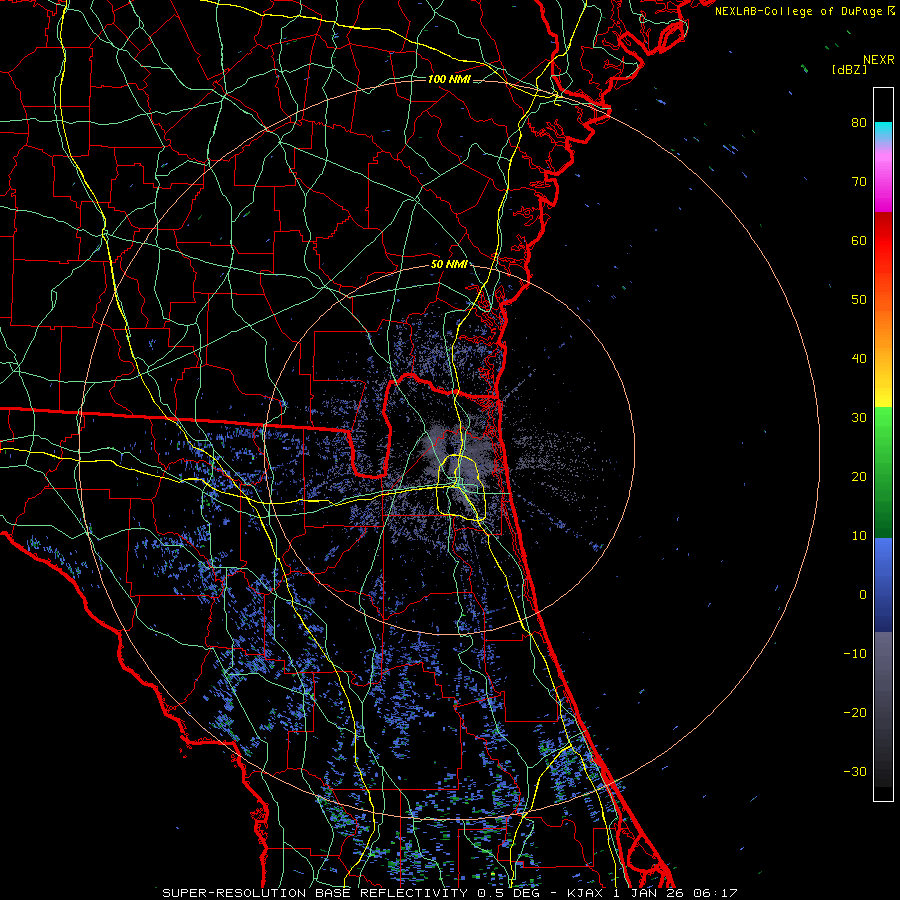Click the 50 value on the dBZ scale
The height and width of the screenshot is (900, 900).
pos(859,300)
